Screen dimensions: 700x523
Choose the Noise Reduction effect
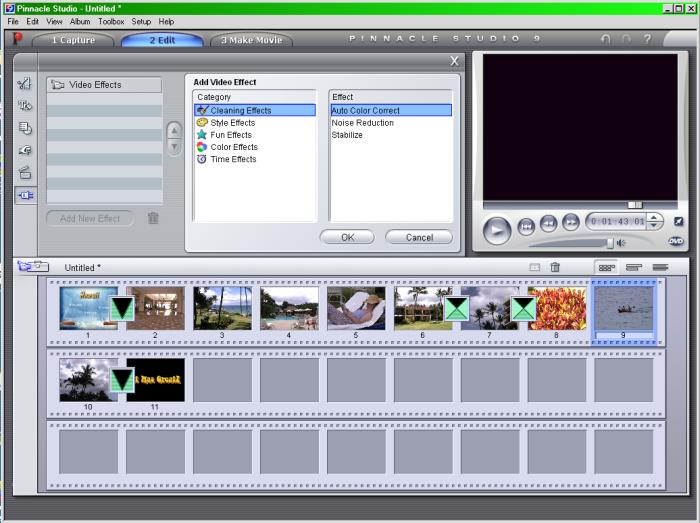coord(363,123)
